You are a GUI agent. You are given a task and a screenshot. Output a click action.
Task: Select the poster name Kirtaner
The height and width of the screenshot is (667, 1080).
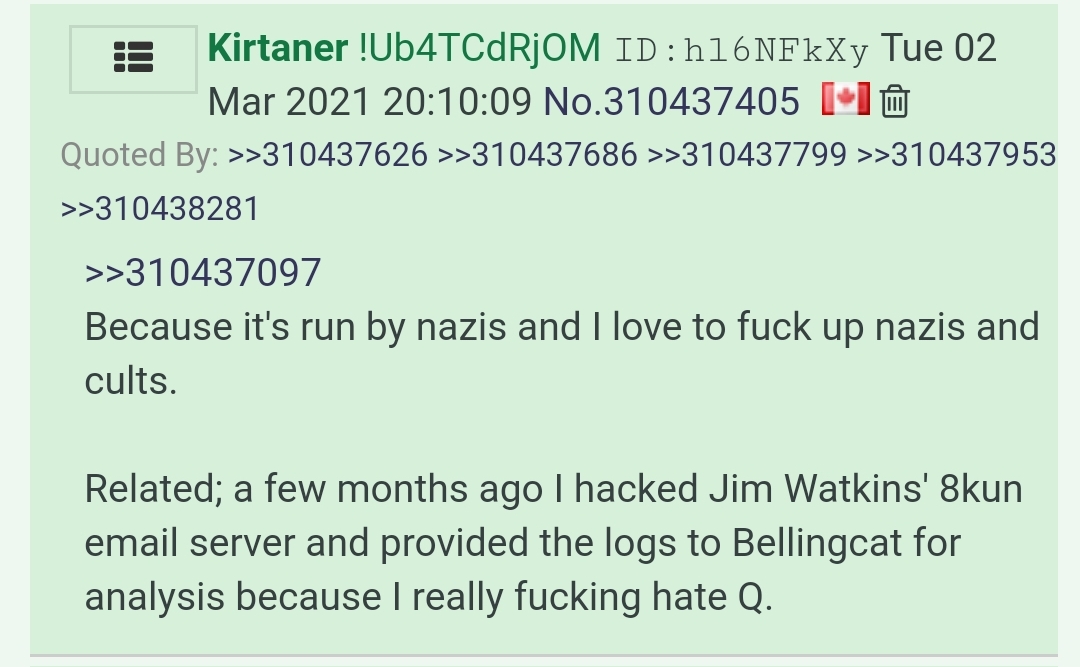pos(278,48)
